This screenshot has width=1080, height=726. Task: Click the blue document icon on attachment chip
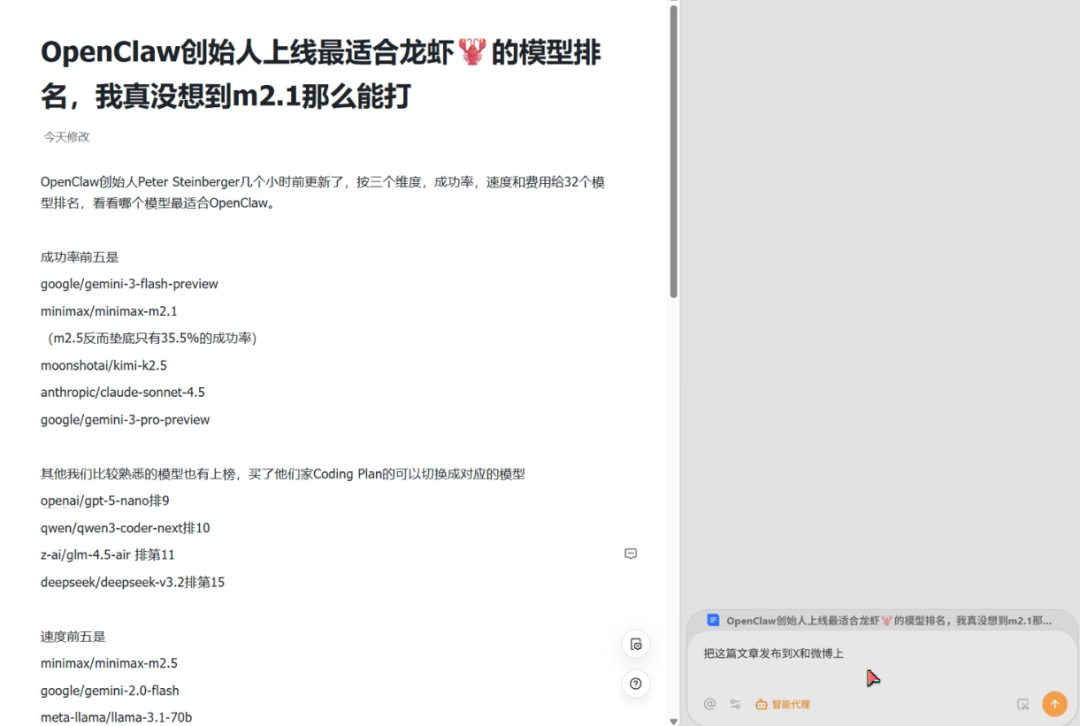[x=713, y=620]
